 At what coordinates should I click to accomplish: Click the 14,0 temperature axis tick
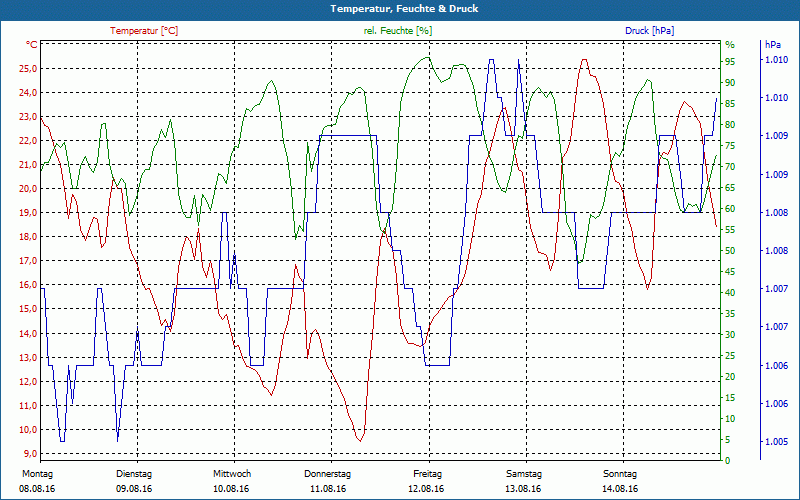click(28, 334)
